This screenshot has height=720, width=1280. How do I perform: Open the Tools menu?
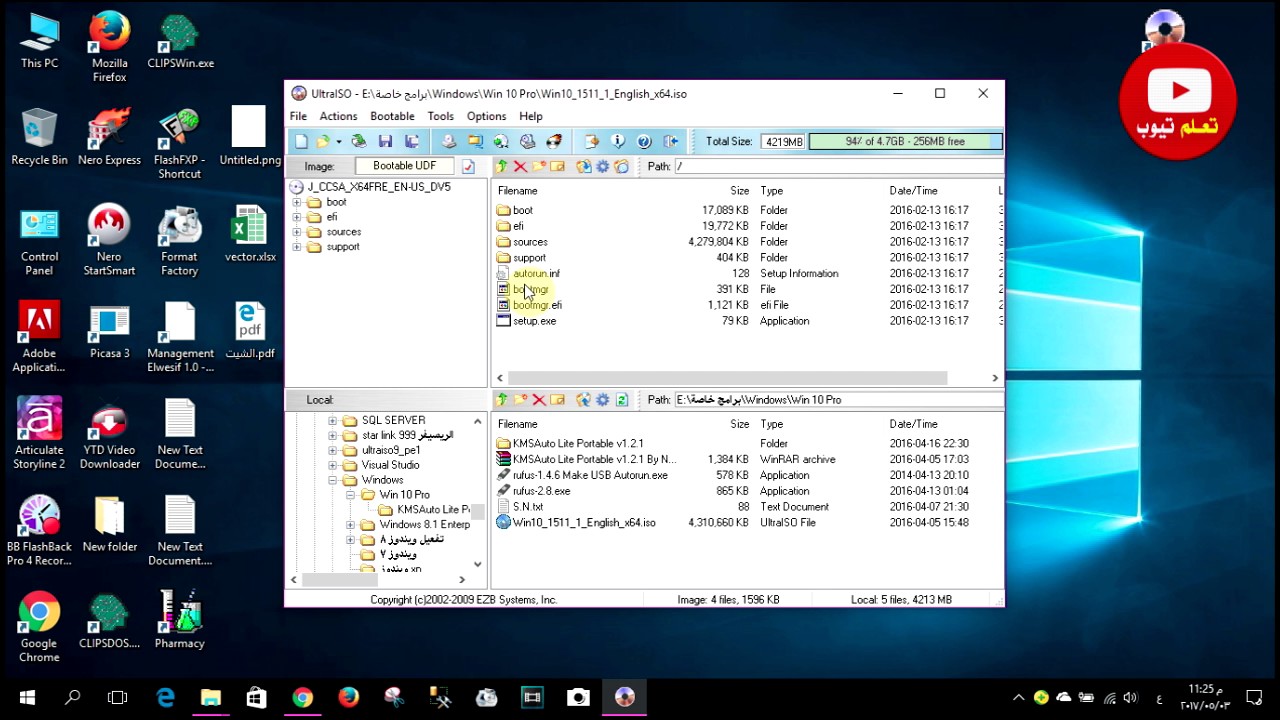pyautogui.click(x=440, y=116)
